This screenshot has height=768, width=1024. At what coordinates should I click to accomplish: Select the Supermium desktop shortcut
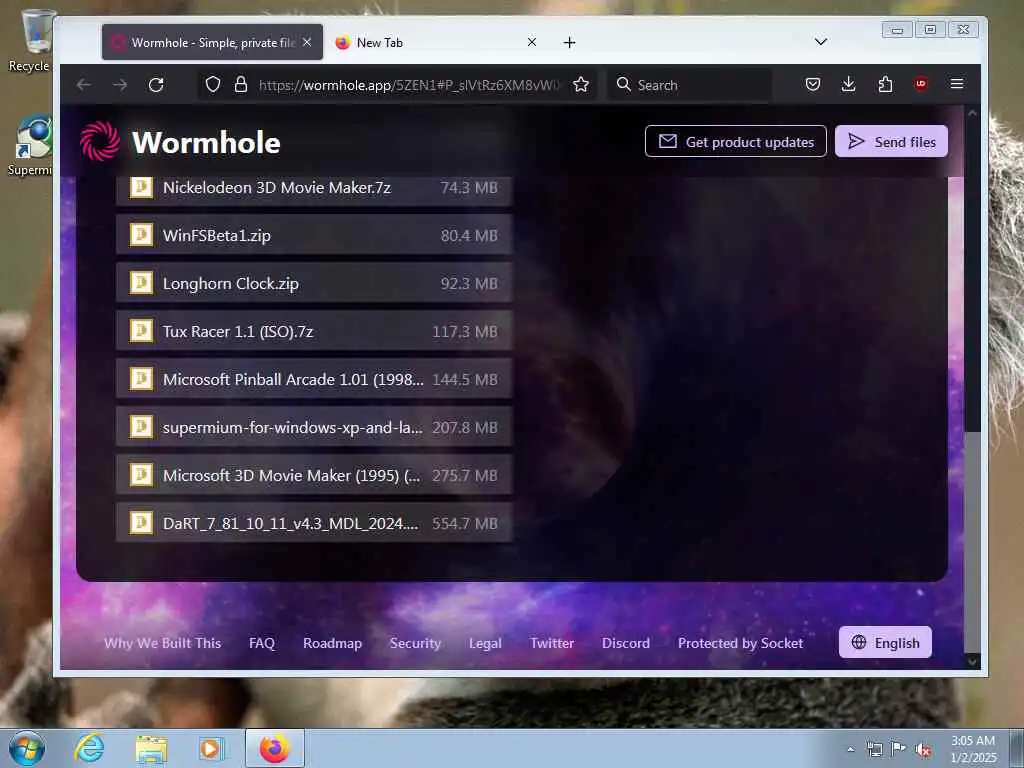pyautogui.click(x=31, y=146)
